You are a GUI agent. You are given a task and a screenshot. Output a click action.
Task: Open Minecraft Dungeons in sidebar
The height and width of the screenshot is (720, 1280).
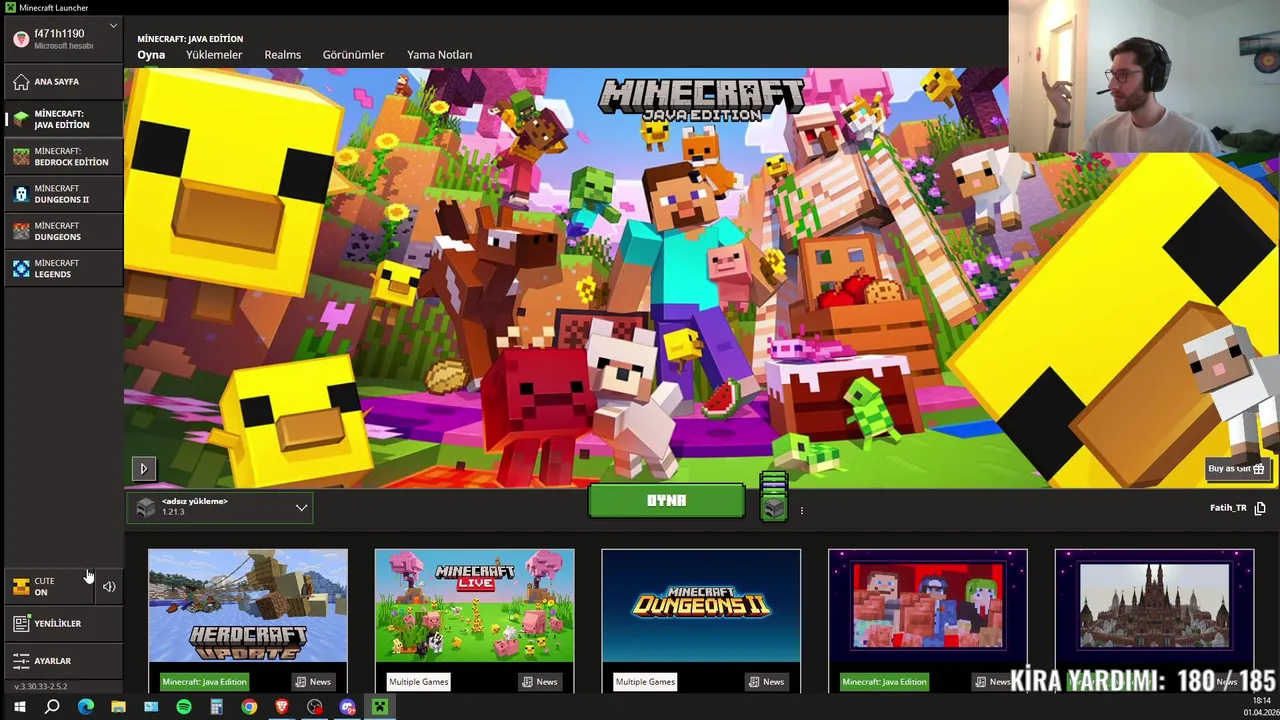[63, 231]
